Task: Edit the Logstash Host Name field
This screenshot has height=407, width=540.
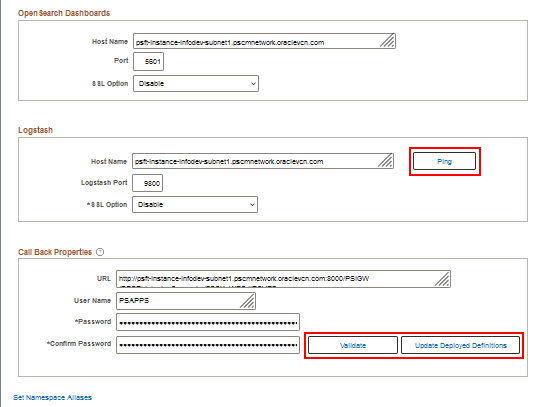Action: pos(263,161)
